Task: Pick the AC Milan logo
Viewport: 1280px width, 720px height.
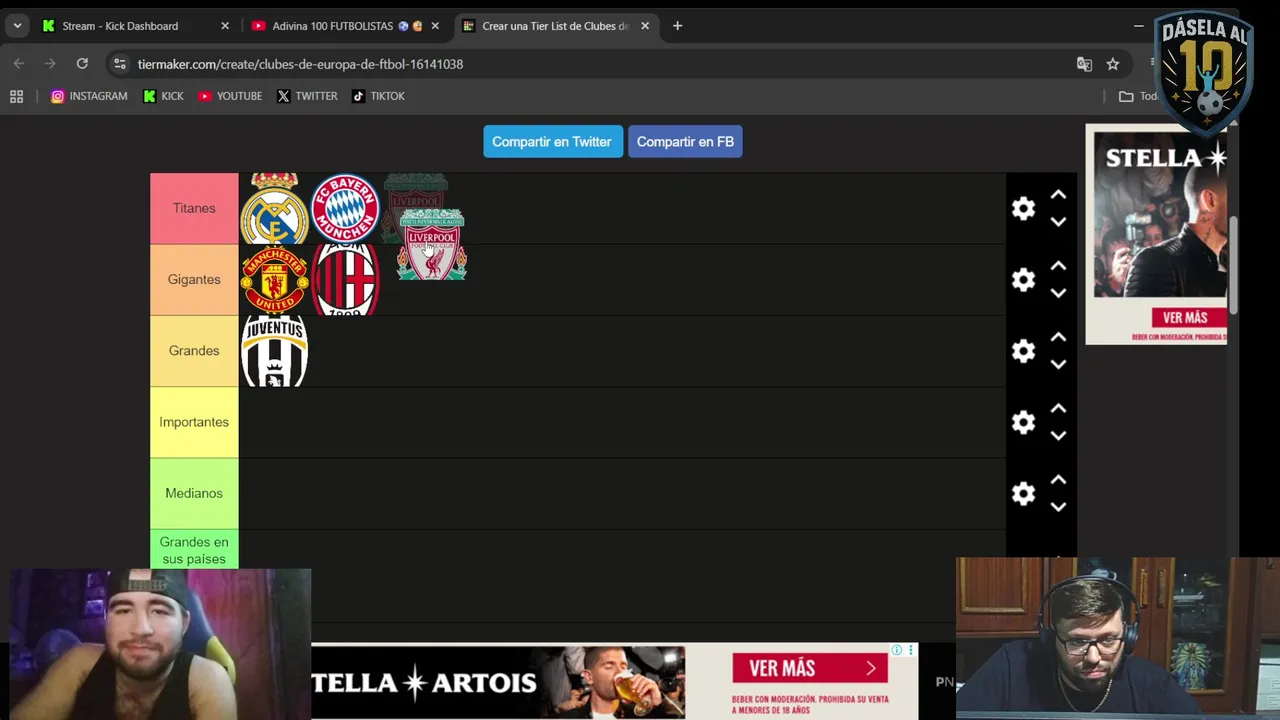Action: 345,279
